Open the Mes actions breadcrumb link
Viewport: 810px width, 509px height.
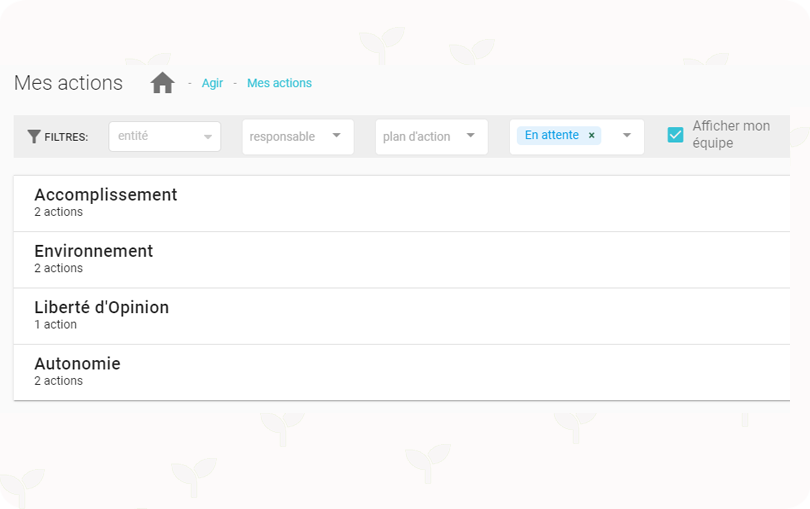tap(279, 83)
